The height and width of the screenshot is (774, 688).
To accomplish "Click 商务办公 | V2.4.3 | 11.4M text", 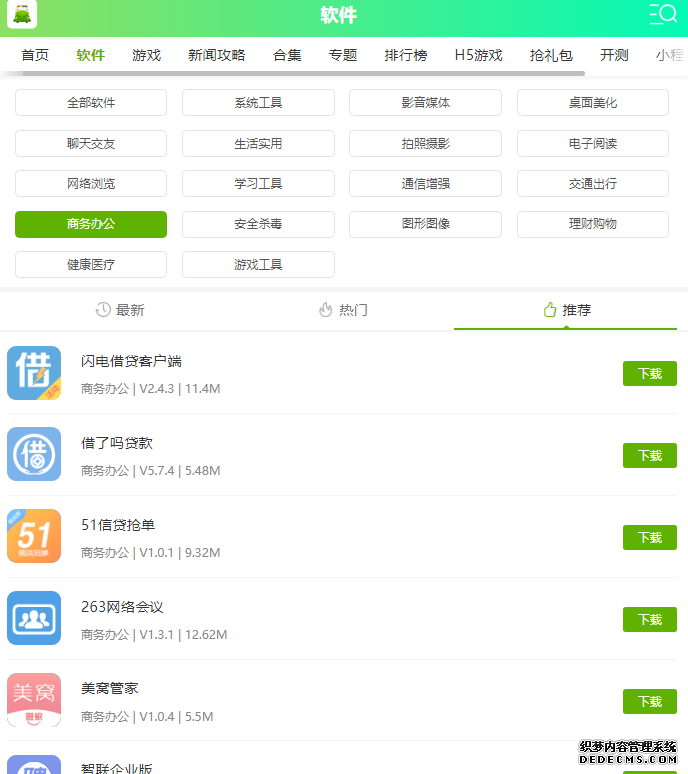I will click(151, 389).
